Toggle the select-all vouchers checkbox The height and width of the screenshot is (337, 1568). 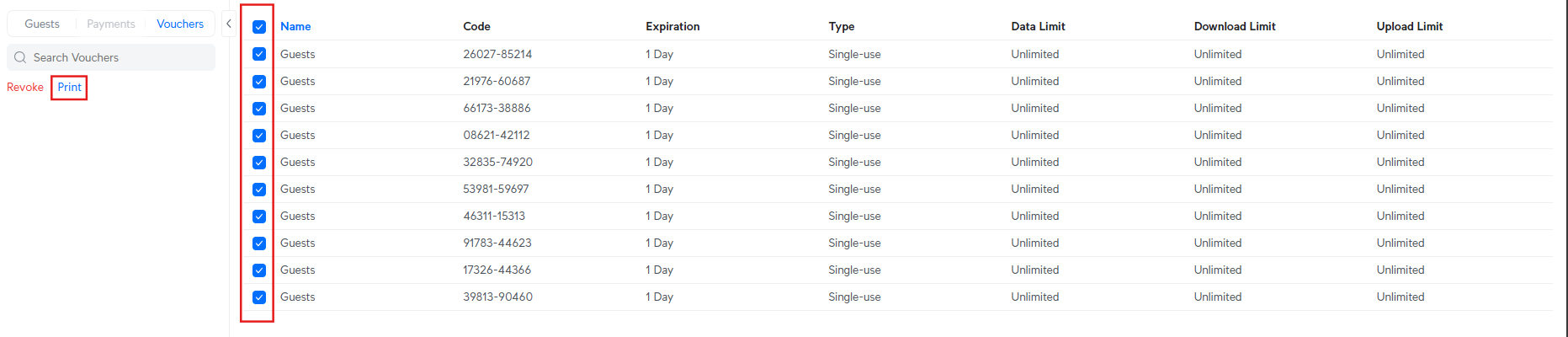pyautogui.click(x=259, y=27)
